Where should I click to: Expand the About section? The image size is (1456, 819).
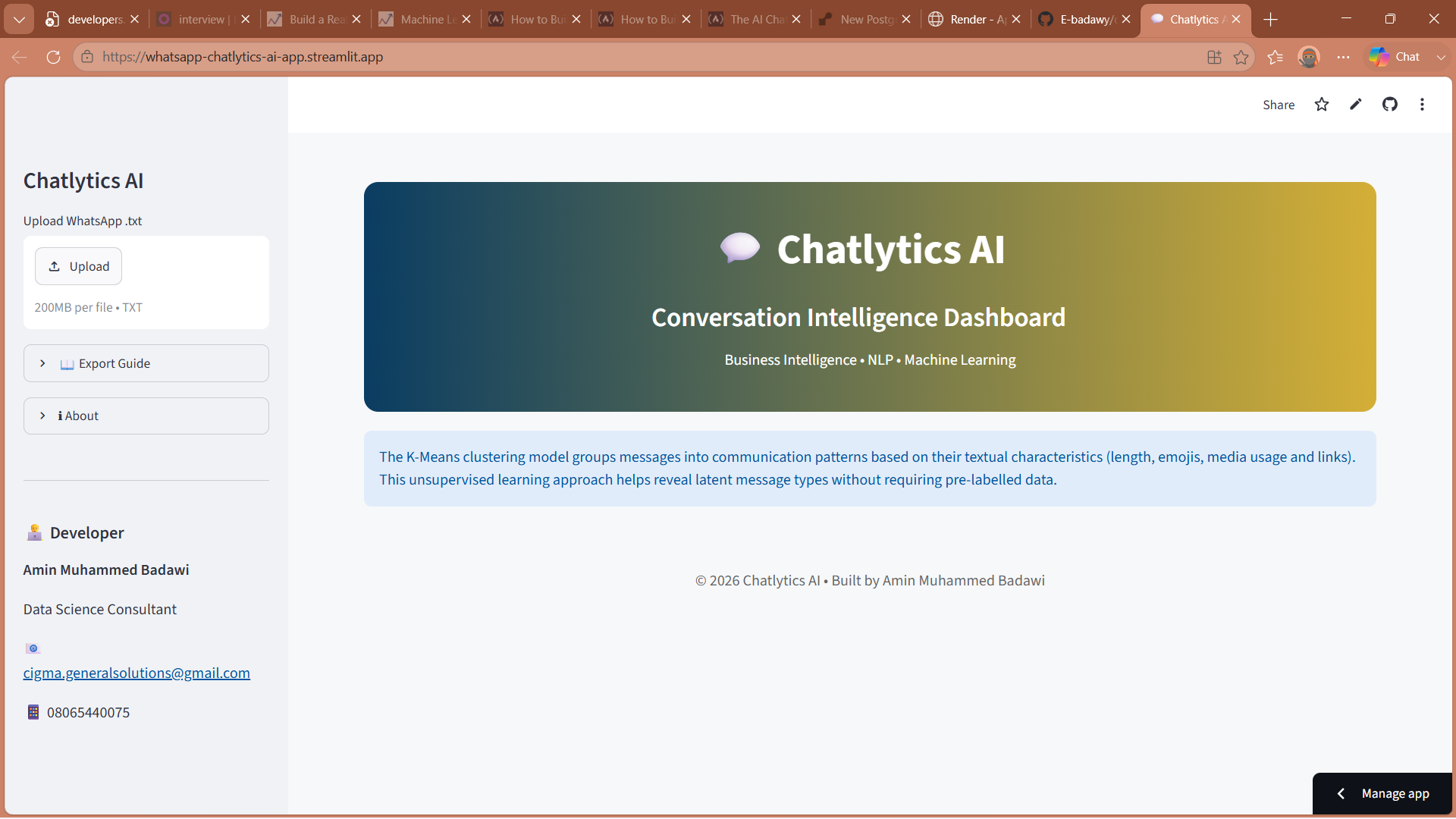(x=146, y=416)
